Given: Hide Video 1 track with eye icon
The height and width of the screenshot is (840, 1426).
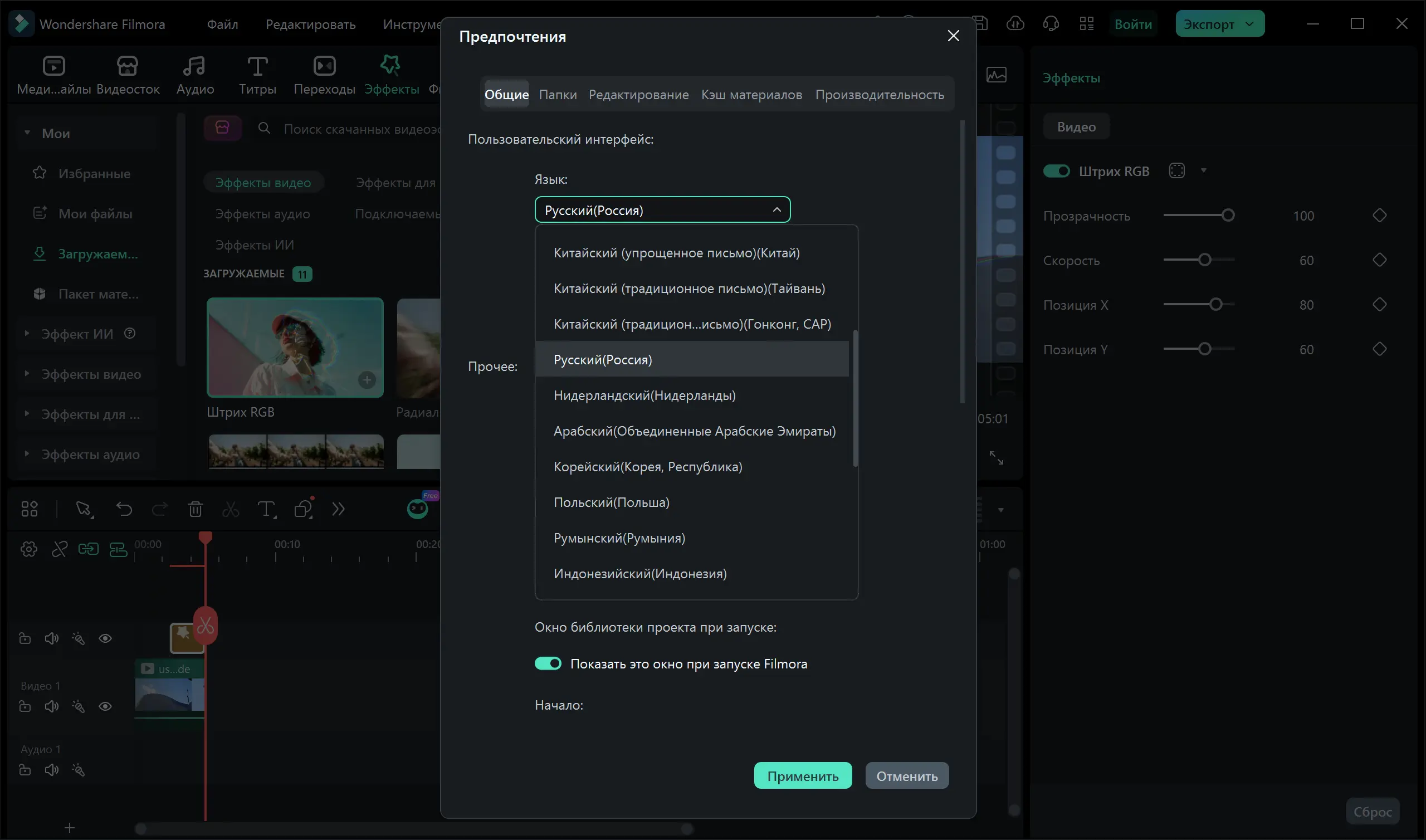Looking at the screenshot, I should point(105,706).
